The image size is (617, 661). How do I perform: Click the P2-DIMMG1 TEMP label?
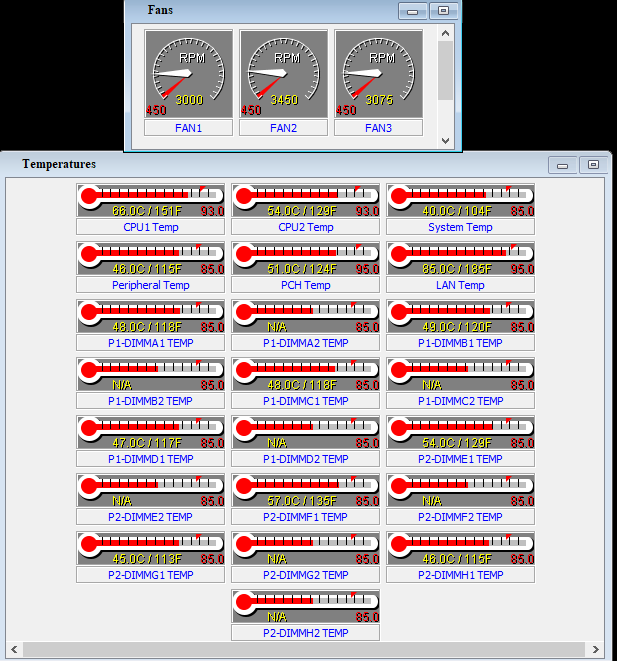click(x=150, y=575)
